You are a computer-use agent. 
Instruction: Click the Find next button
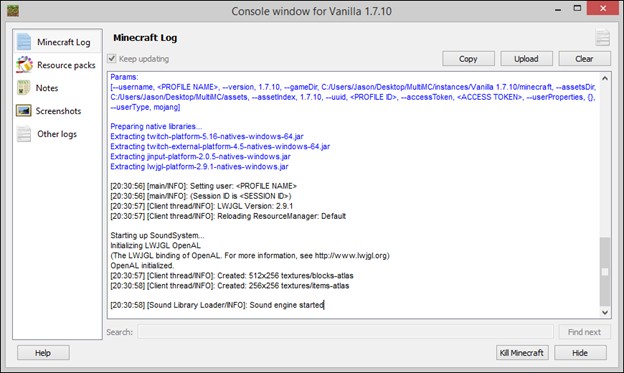pos(584,332)
